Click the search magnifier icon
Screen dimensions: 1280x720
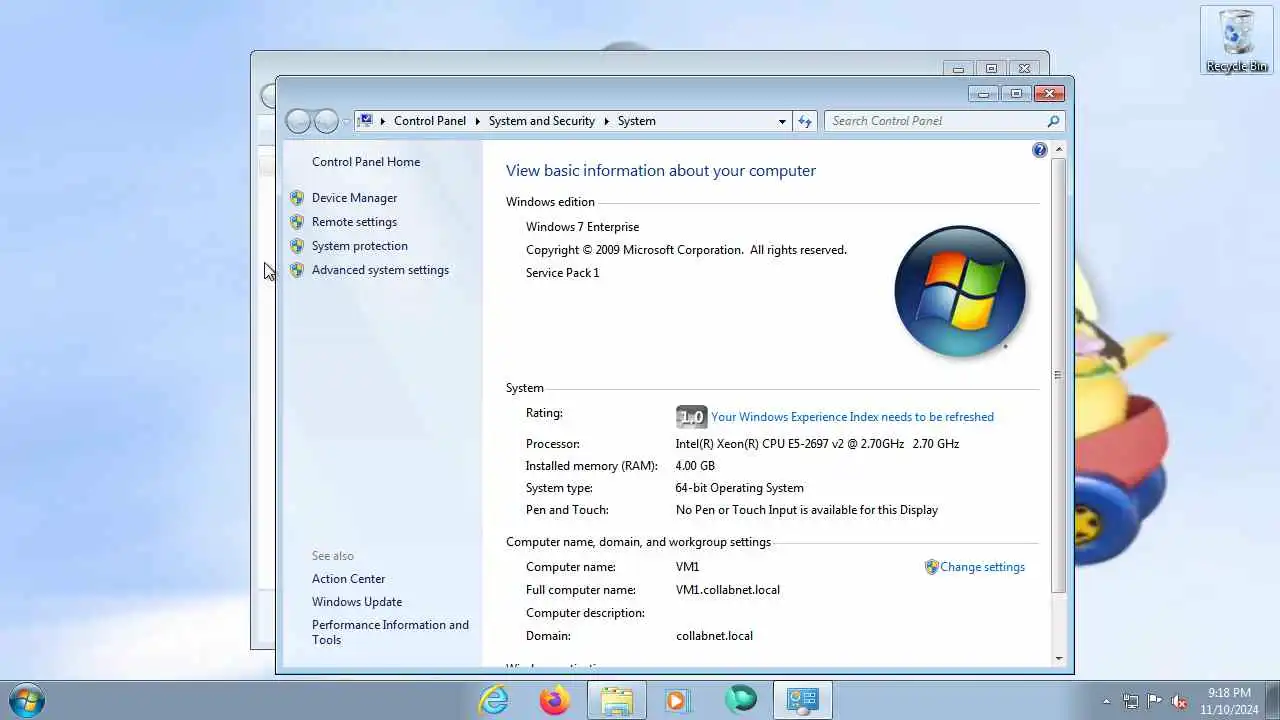[x=1053, y=121]
